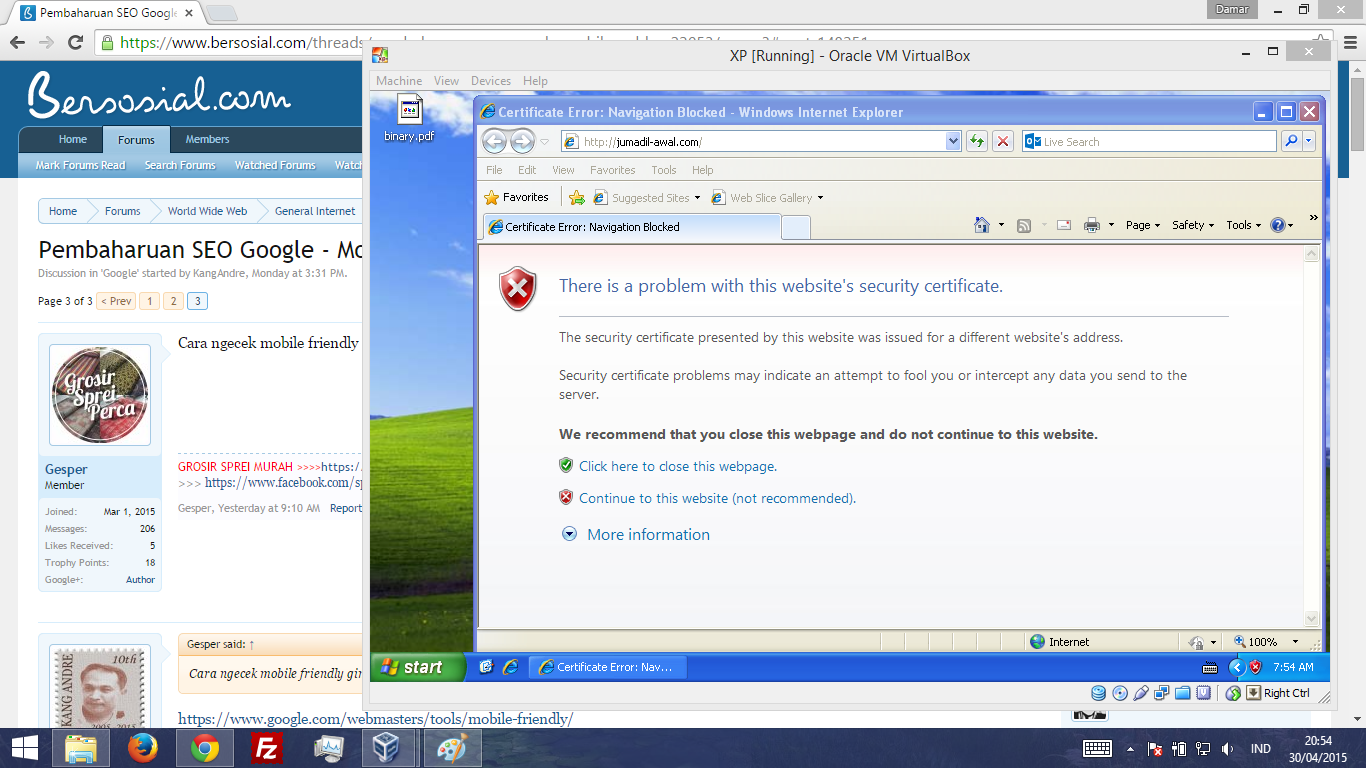The height and width of the screenshot is (768, 1366).
Task: Click Chrome reload page button
Action: click(75, 42)
